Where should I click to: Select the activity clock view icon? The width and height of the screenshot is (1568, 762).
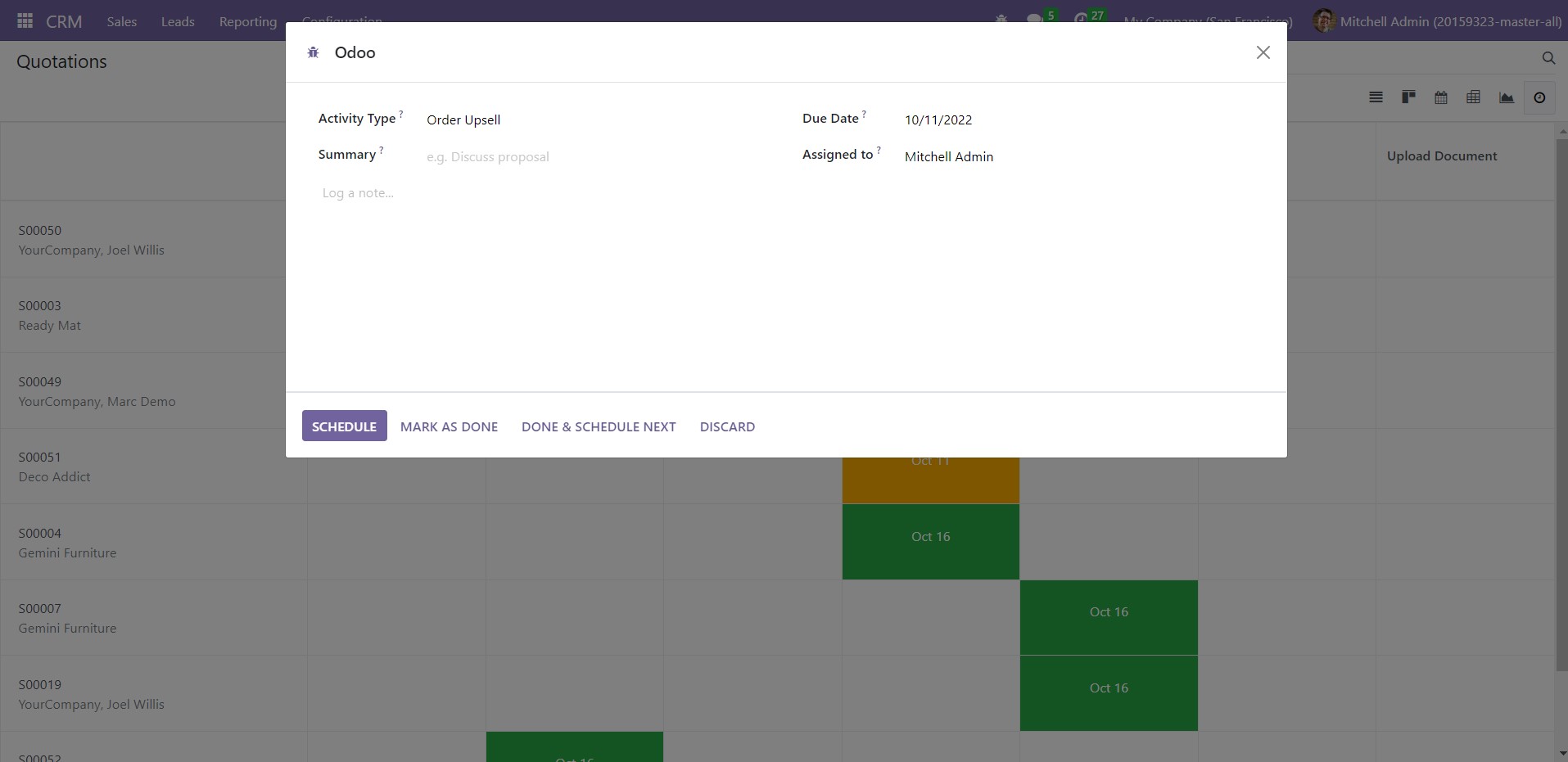click(x=1539, y=97)
